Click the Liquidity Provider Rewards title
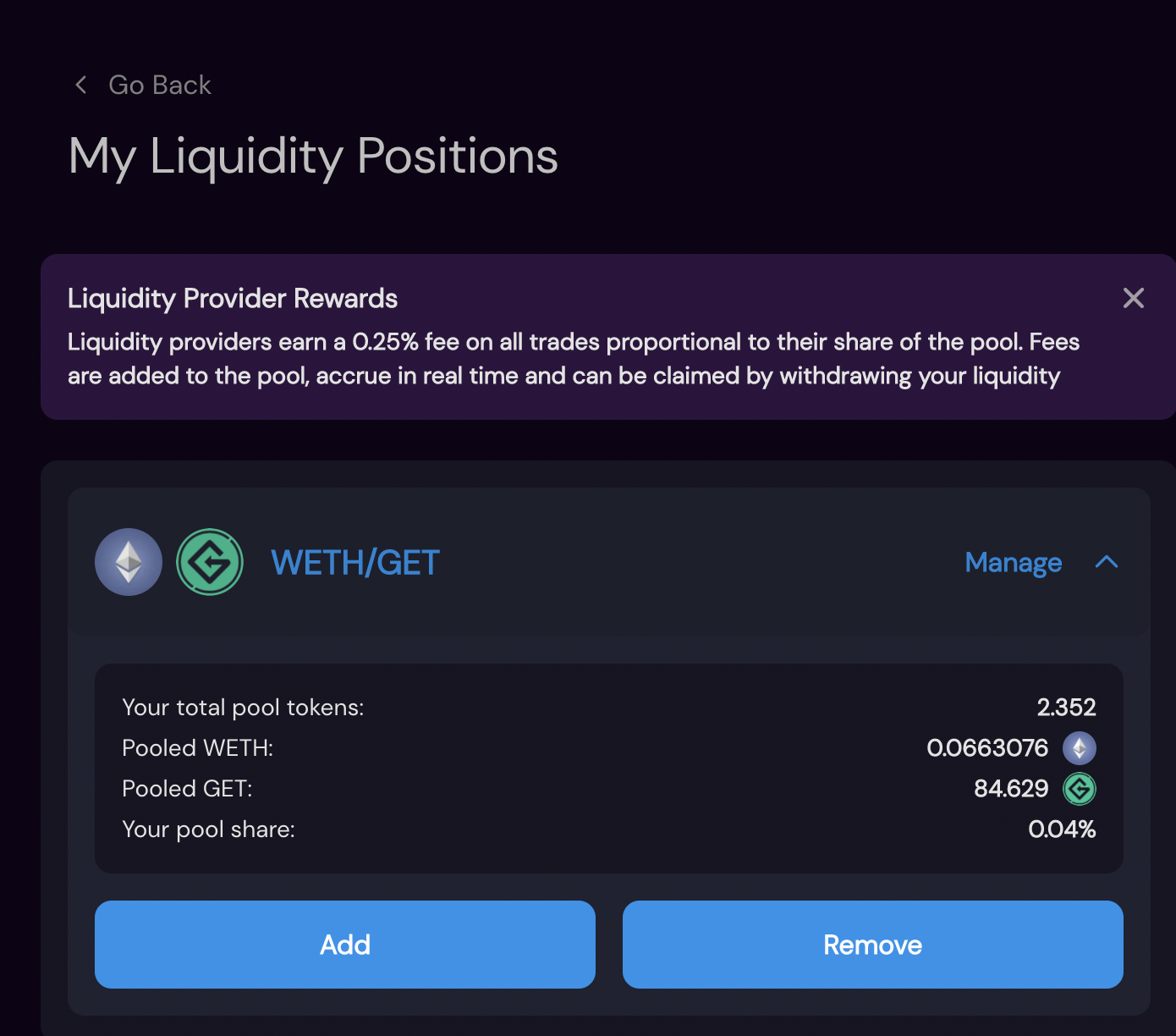The image size is (1176, 1036). coord(233,299)
